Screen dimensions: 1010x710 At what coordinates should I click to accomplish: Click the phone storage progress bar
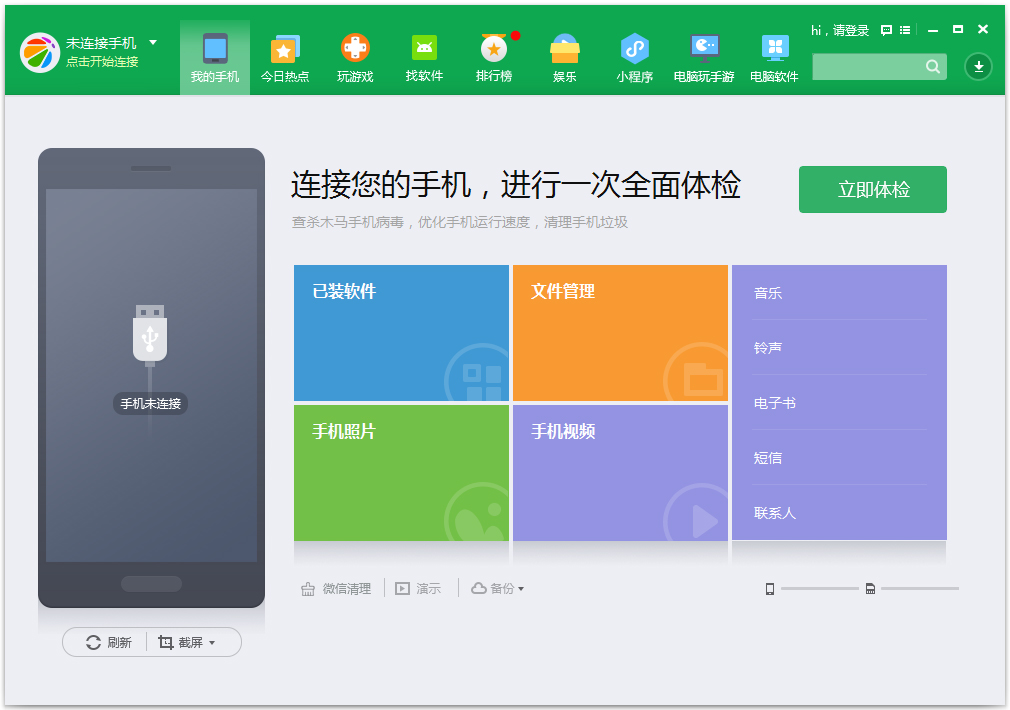coord(820,588)
